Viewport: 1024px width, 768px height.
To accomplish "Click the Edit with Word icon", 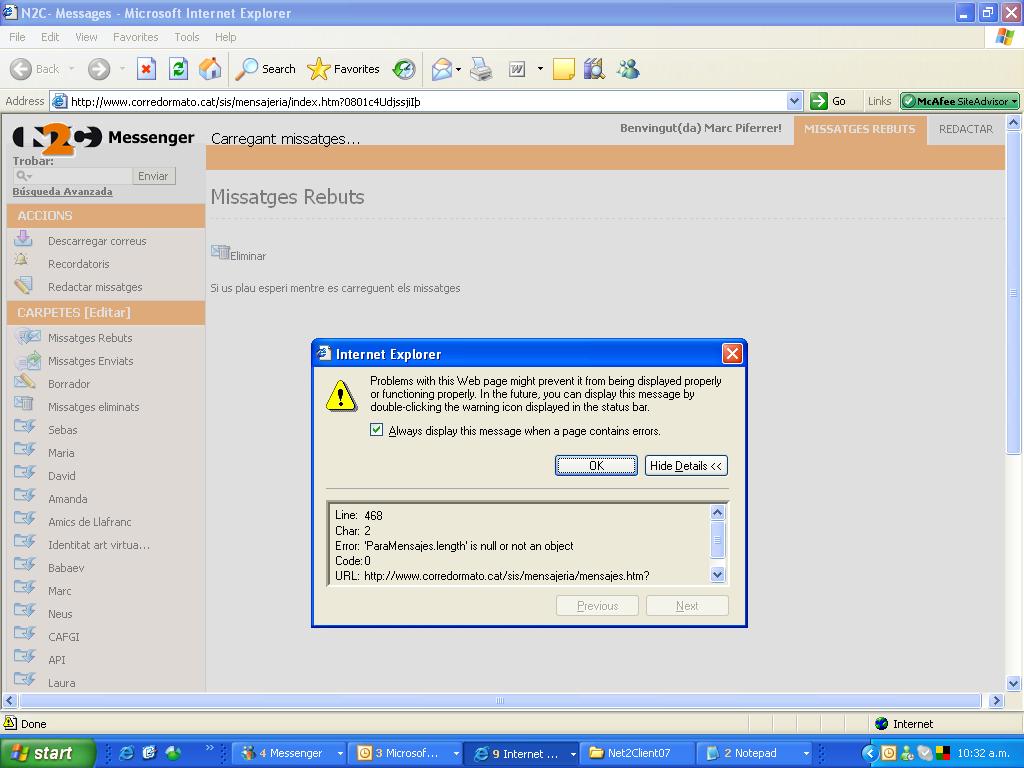I will (x=517, y=69).
